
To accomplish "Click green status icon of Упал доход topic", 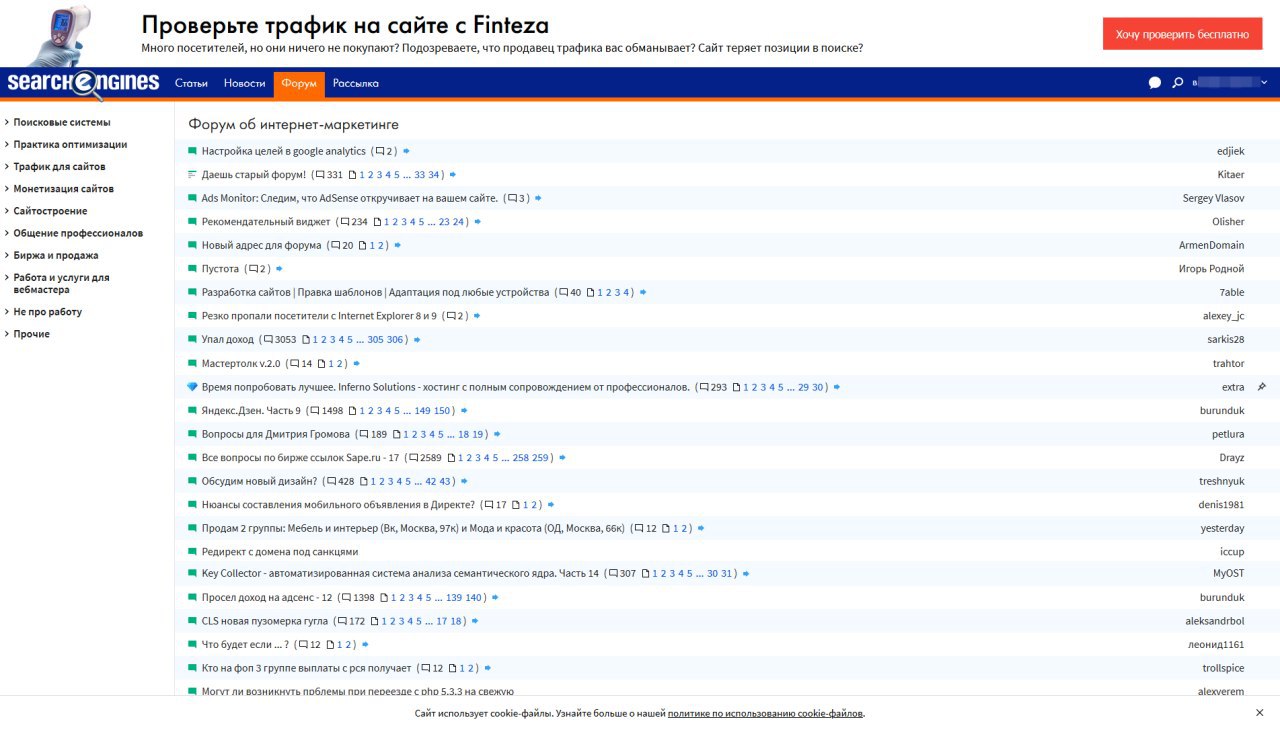I will point(192,340).
